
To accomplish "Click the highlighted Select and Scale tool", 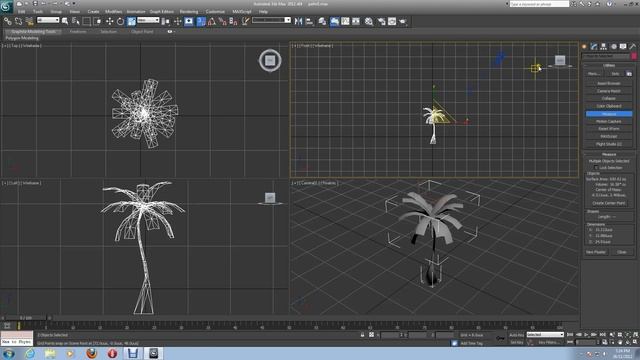I will click(131, 21).
